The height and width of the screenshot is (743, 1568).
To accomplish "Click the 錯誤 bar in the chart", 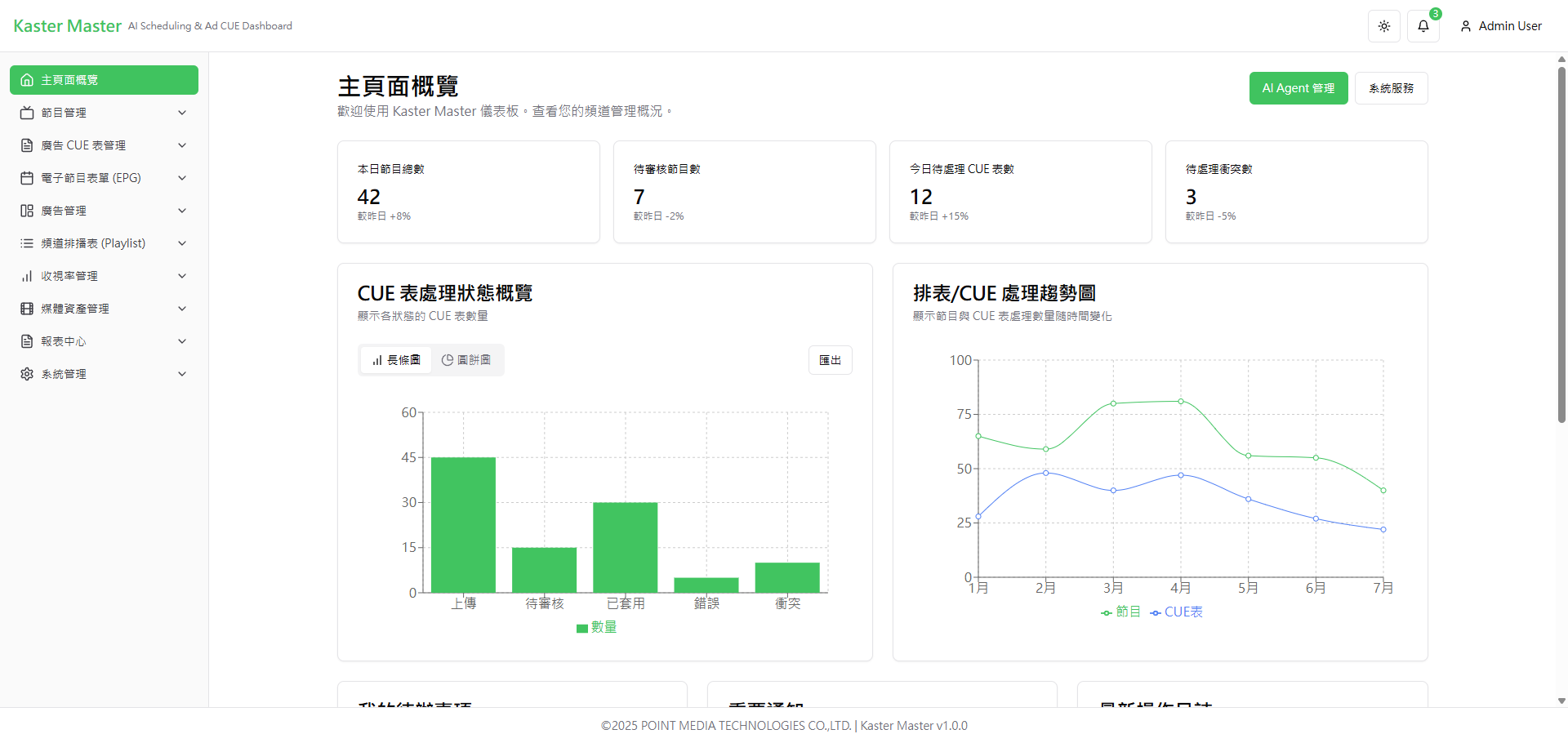I will (x=706, y=585).
